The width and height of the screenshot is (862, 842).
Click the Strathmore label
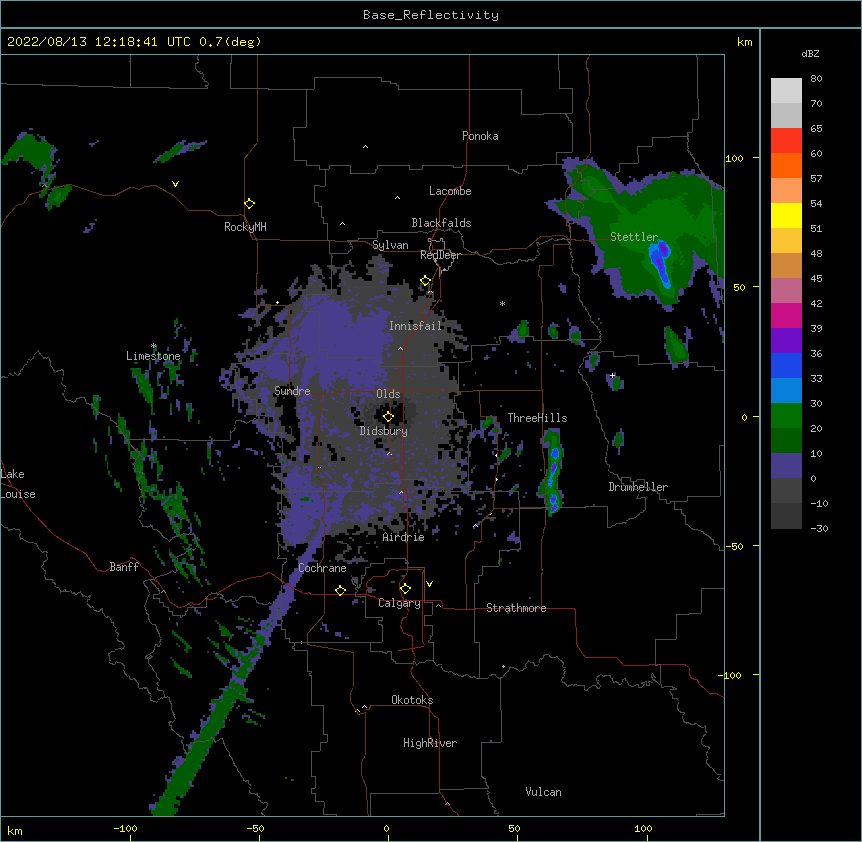coord(516,608)
